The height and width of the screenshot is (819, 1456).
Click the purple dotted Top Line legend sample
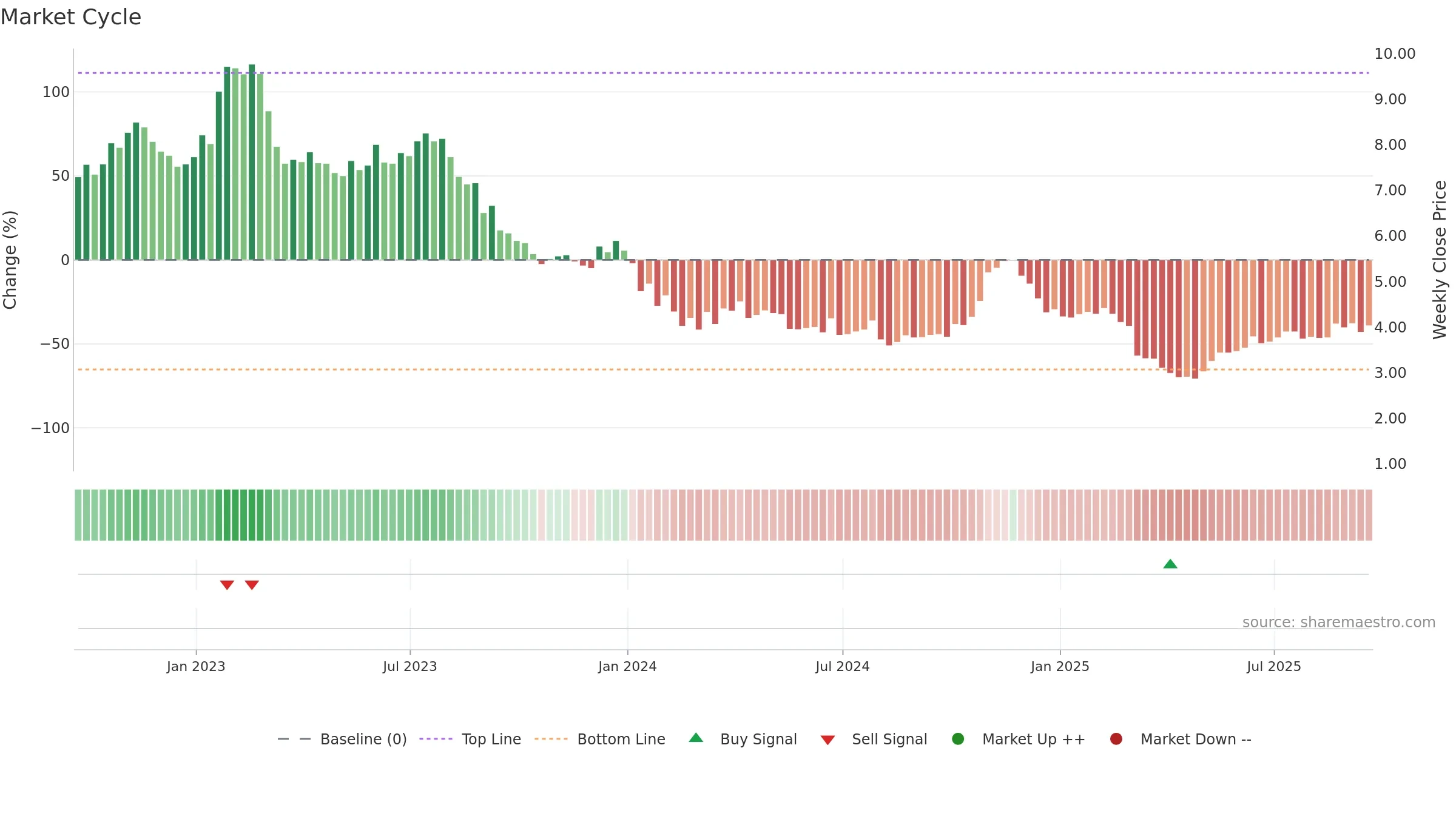pos(436,739)
